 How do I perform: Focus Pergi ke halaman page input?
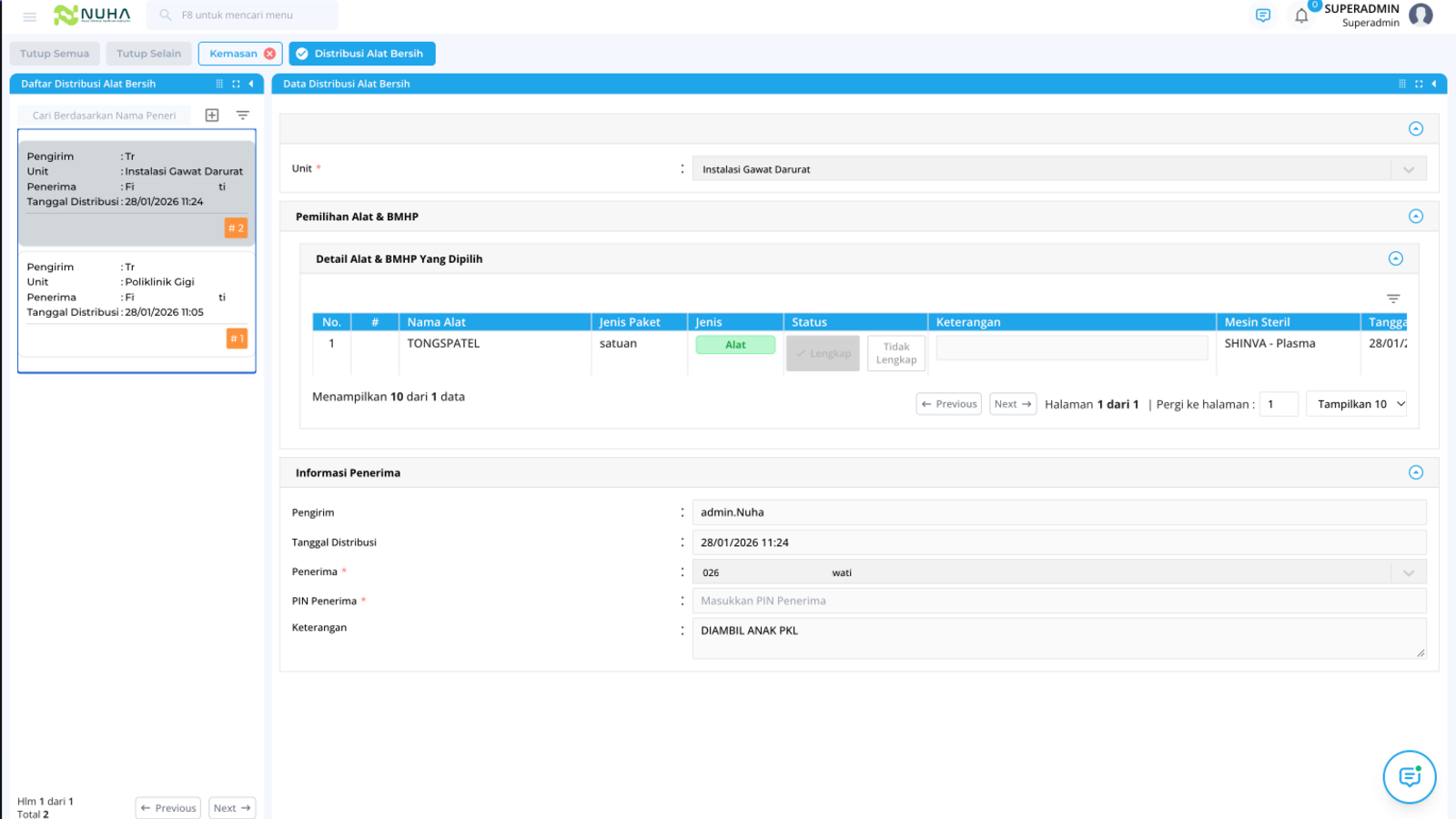(1279, 404)
